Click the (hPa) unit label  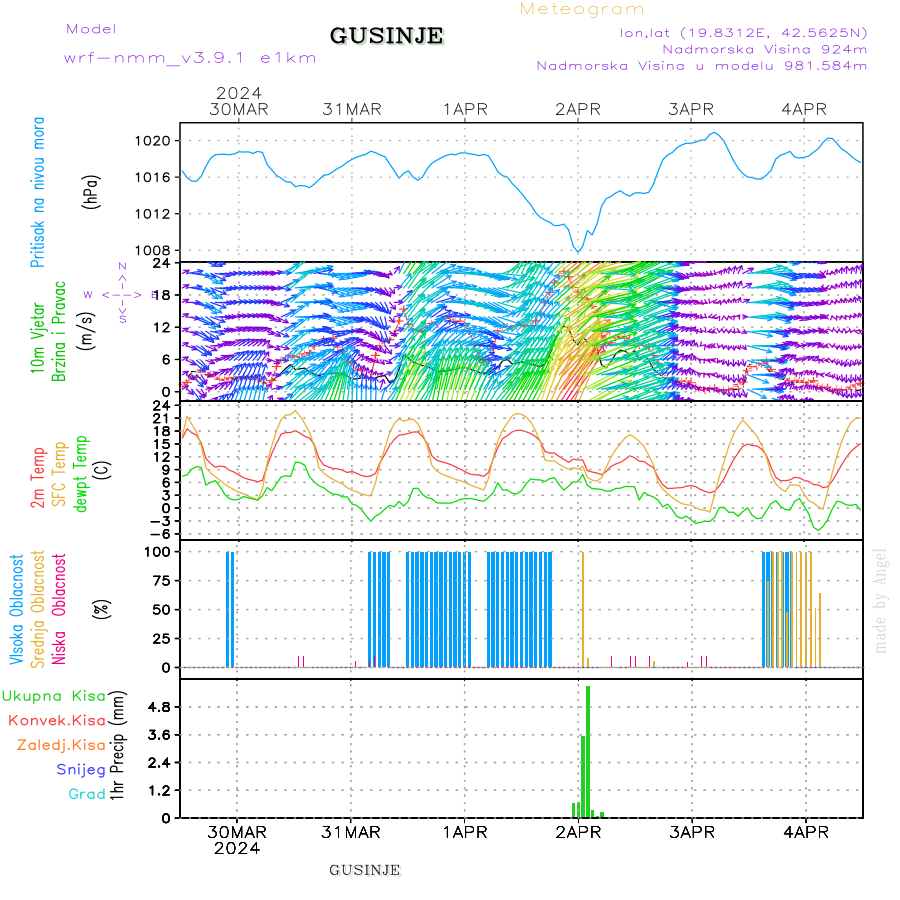[x=91, y=191]
